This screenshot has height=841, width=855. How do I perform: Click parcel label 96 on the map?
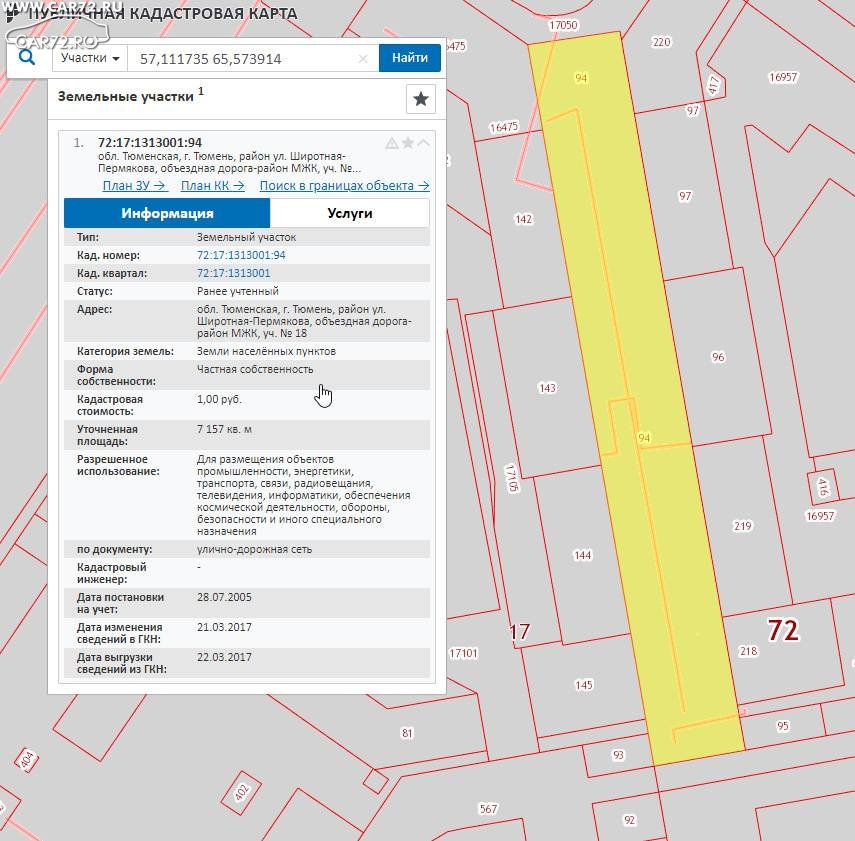pos(718,357)
